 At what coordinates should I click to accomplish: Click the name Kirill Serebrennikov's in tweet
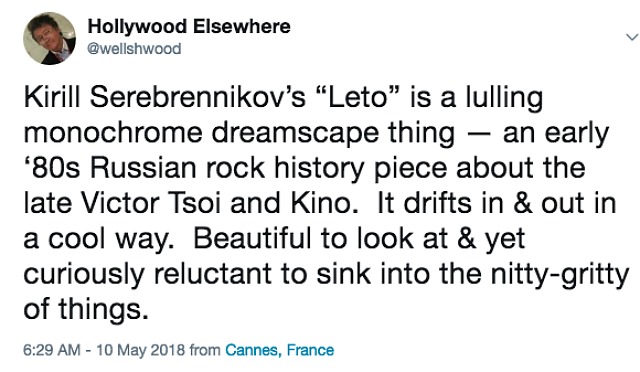(x=165, y=98)
